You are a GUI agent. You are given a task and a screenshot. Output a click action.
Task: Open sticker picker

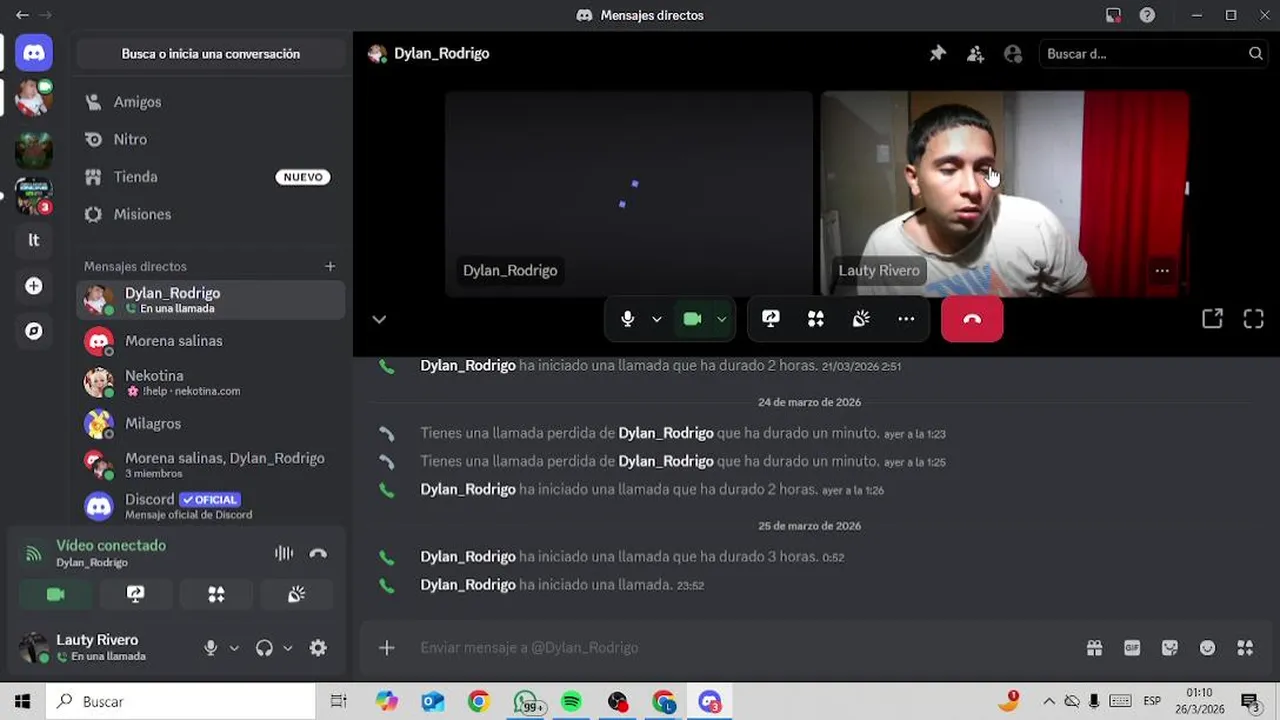(1170, 648)
